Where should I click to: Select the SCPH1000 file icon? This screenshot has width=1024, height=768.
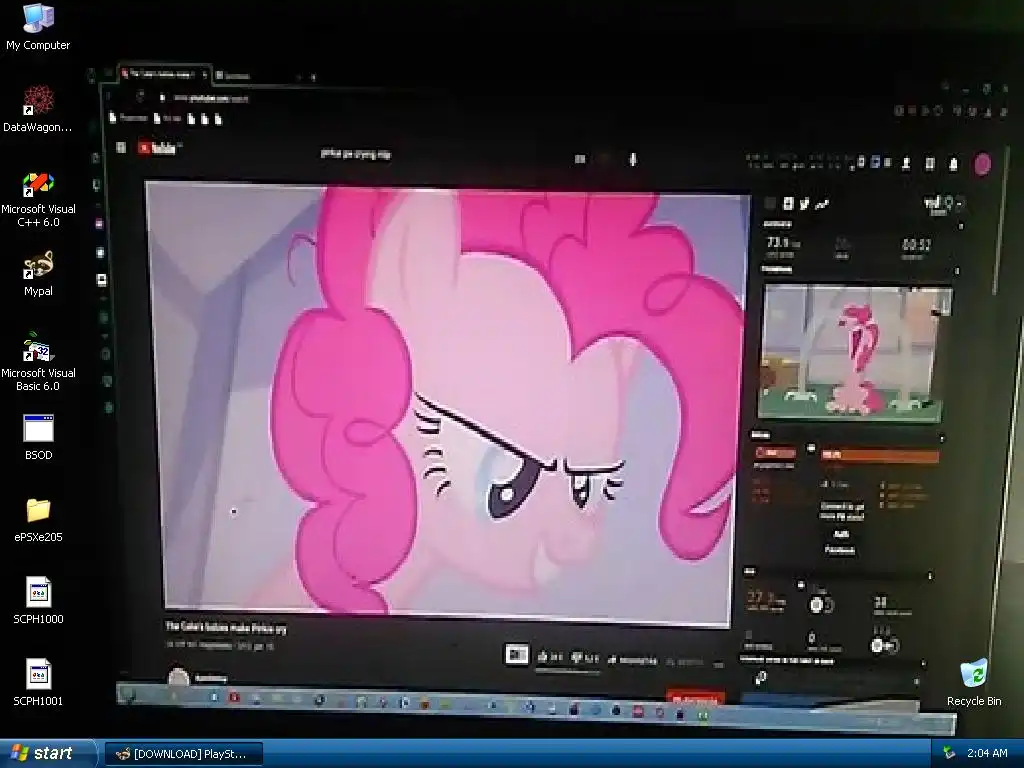click(x=38, y=601)
